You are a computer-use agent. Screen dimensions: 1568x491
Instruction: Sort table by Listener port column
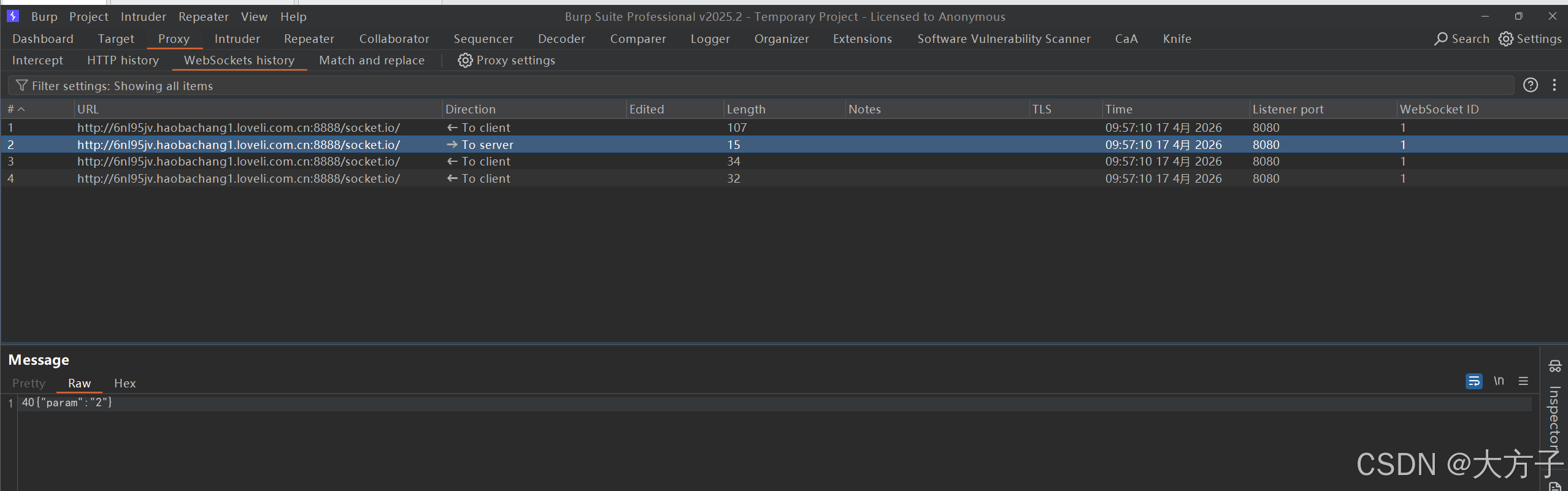click(x=1323, y=109)
